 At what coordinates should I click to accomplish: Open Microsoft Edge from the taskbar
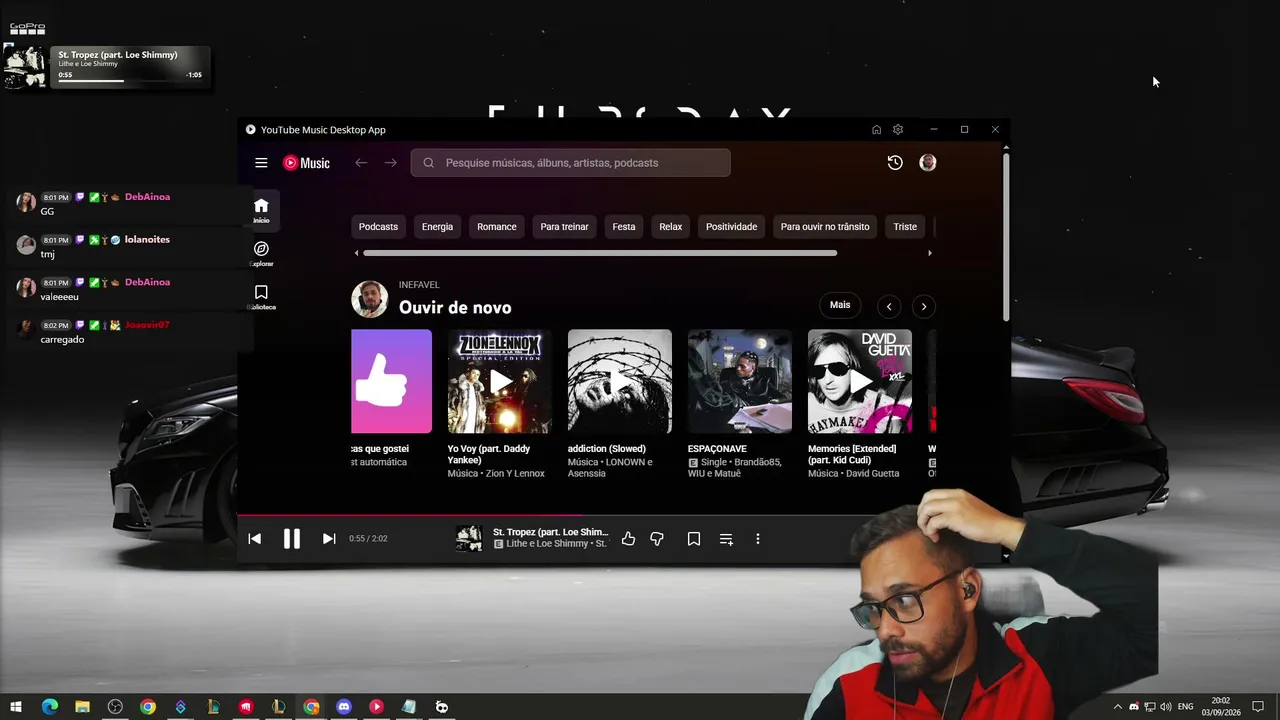click(49, 707)
